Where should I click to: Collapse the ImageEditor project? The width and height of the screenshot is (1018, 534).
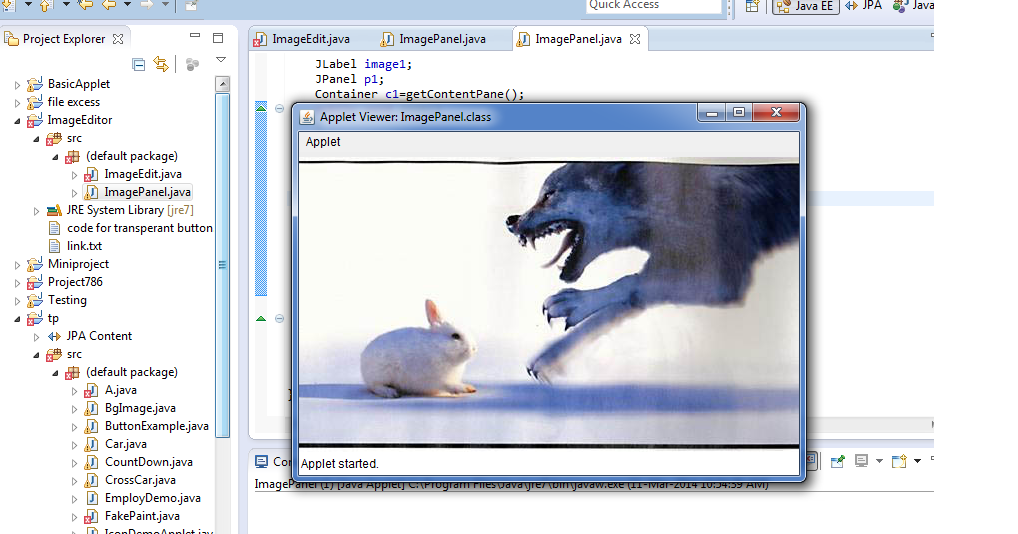[17, 121]
